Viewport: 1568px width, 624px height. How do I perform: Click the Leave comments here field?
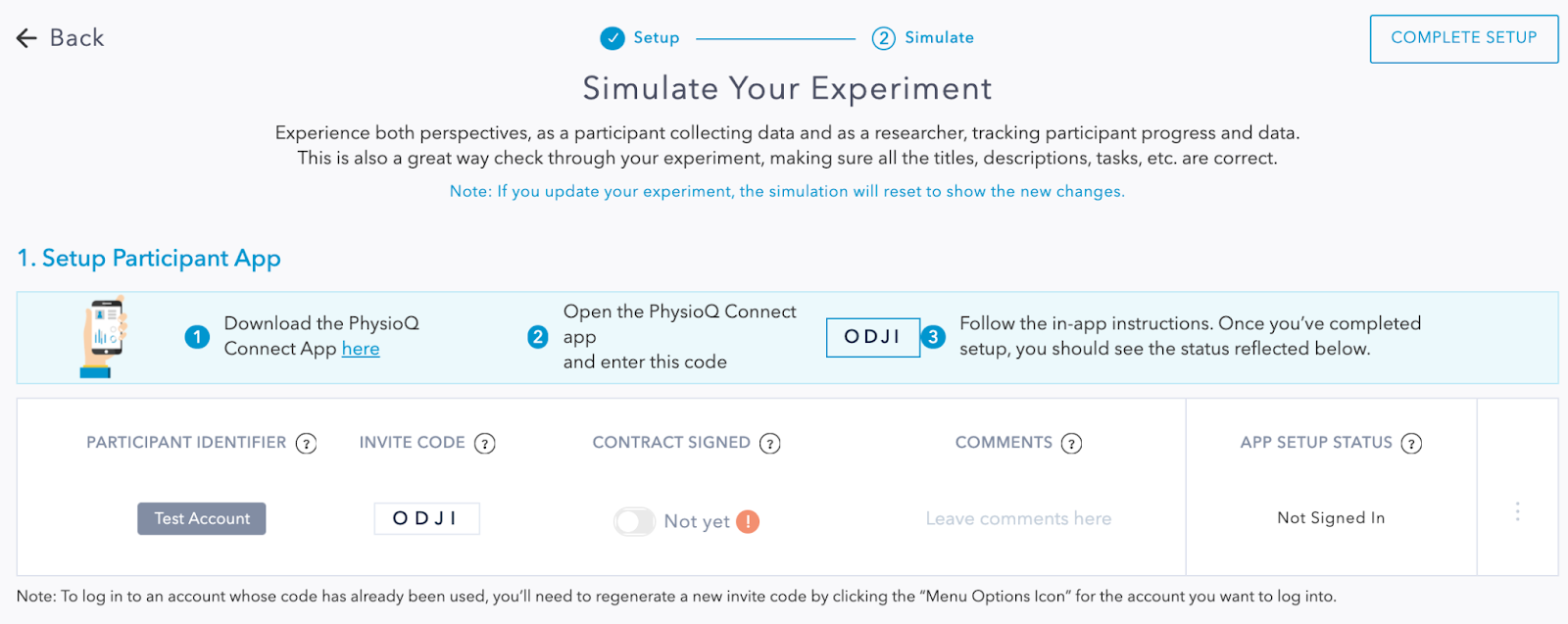pos(1018,518)
